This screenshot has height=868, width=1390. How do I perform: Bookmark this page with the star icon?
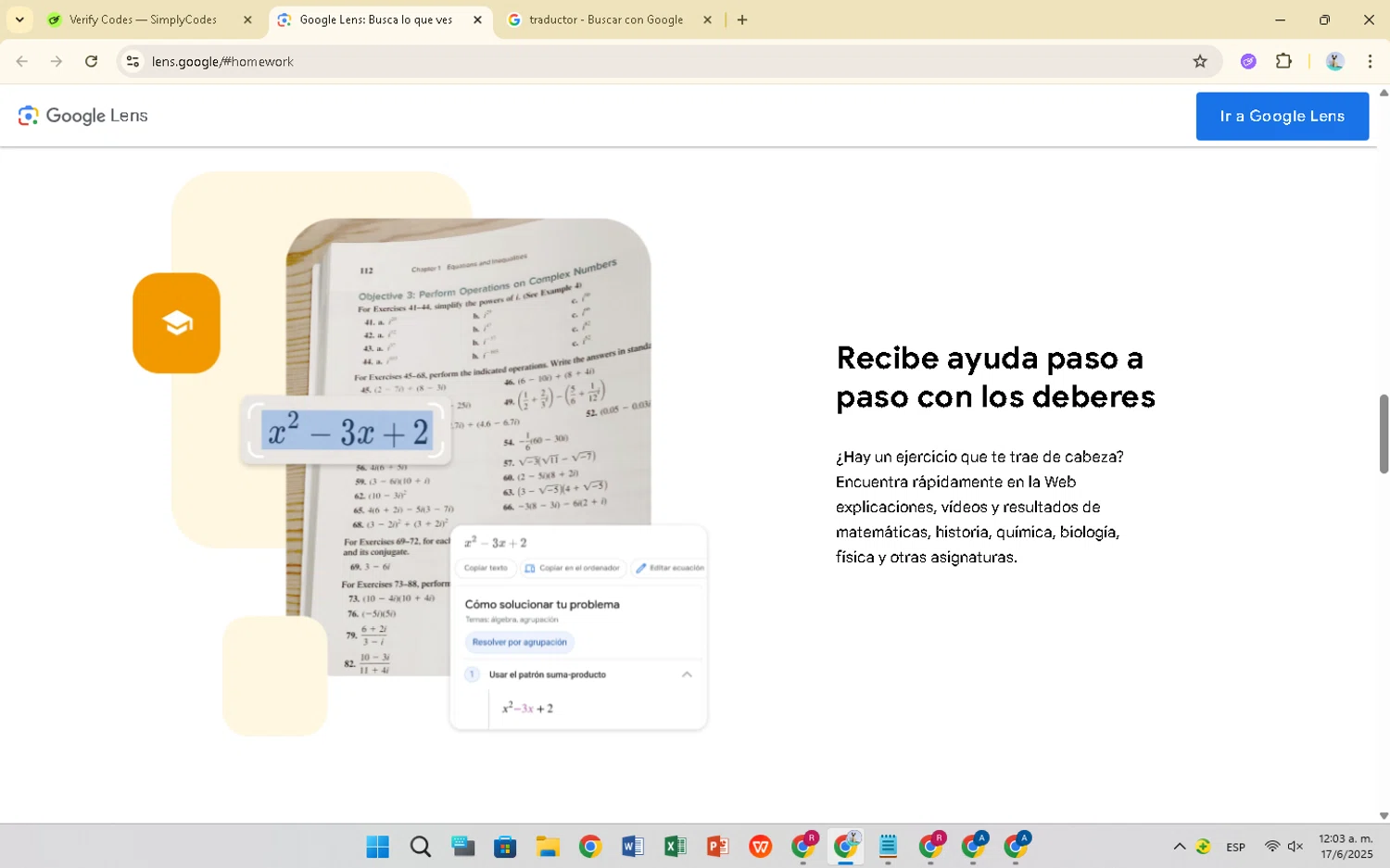coord(1200,61)
